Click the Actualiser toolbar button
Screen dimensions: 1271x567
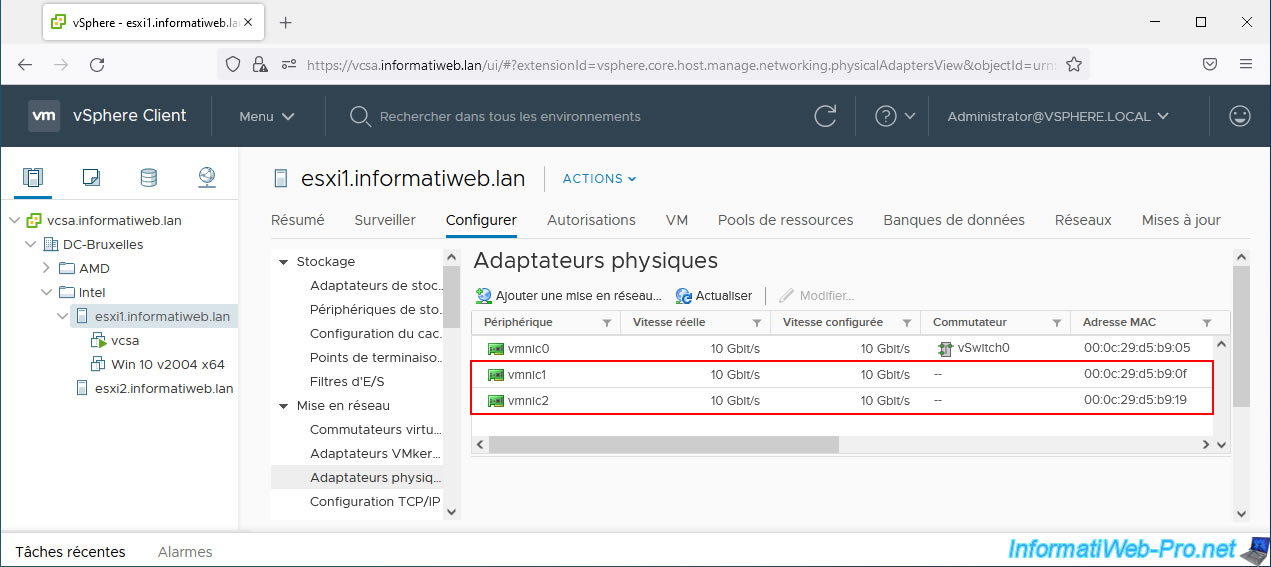coord(714,296)
